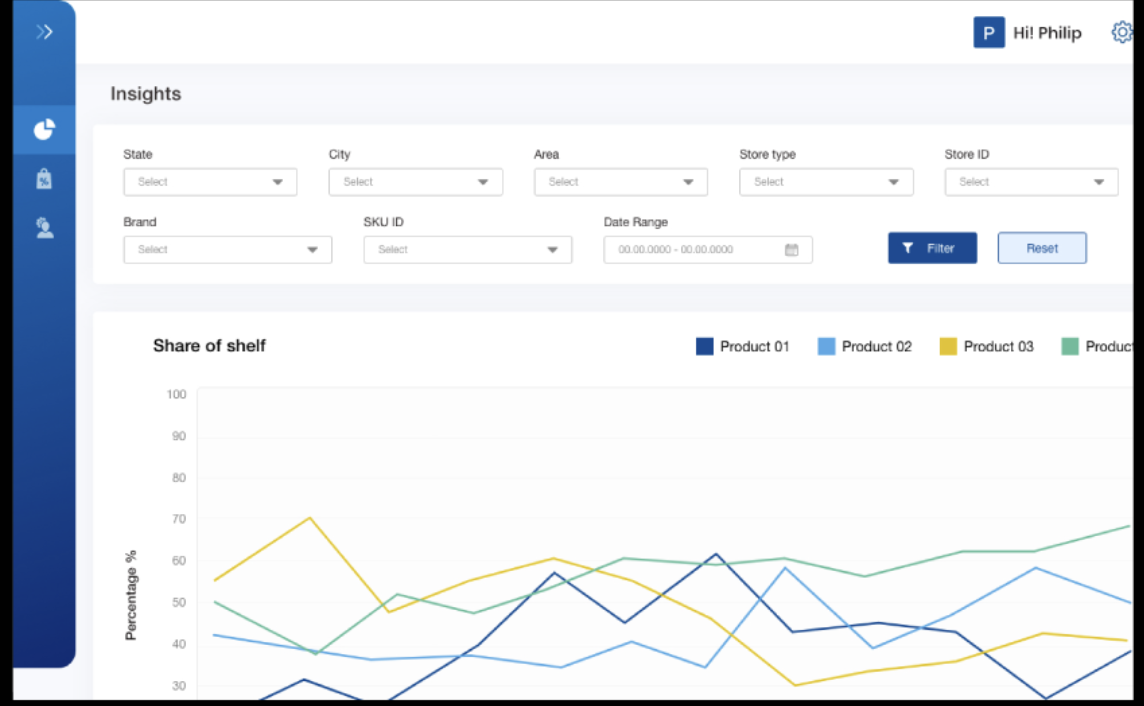
Task: Expand the Area dropdown
Action: [x=621, y=182]
